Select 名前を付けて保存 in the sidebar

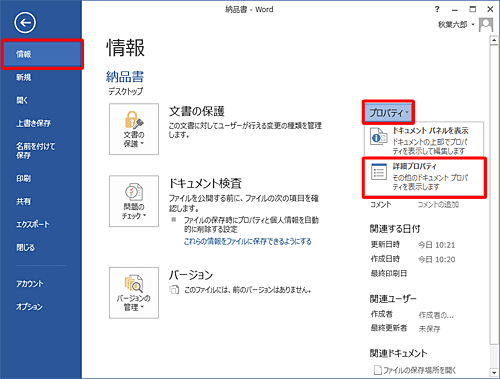pos(36,150)
